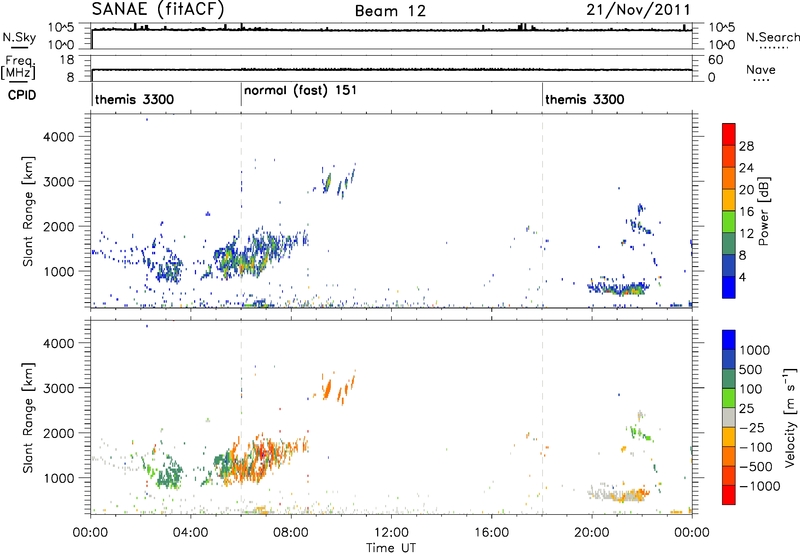Click the '18' frequency scale label
The width and height of the screenshot is (800, 554).
[x=66, y=60]
